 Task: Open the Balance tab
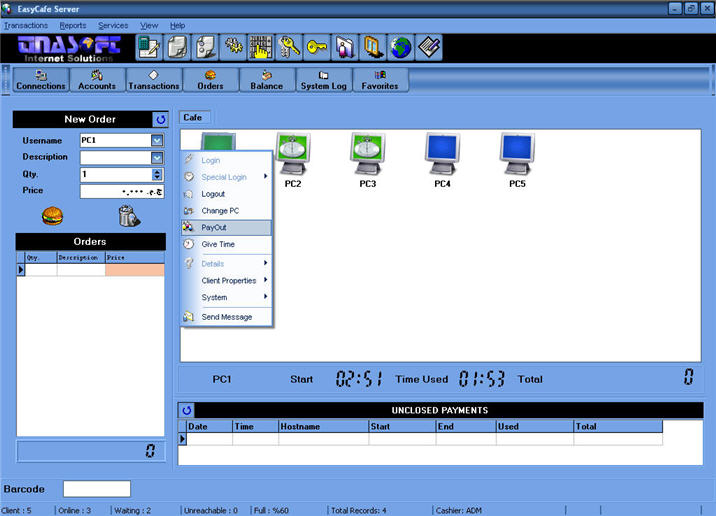click(267, 80)
